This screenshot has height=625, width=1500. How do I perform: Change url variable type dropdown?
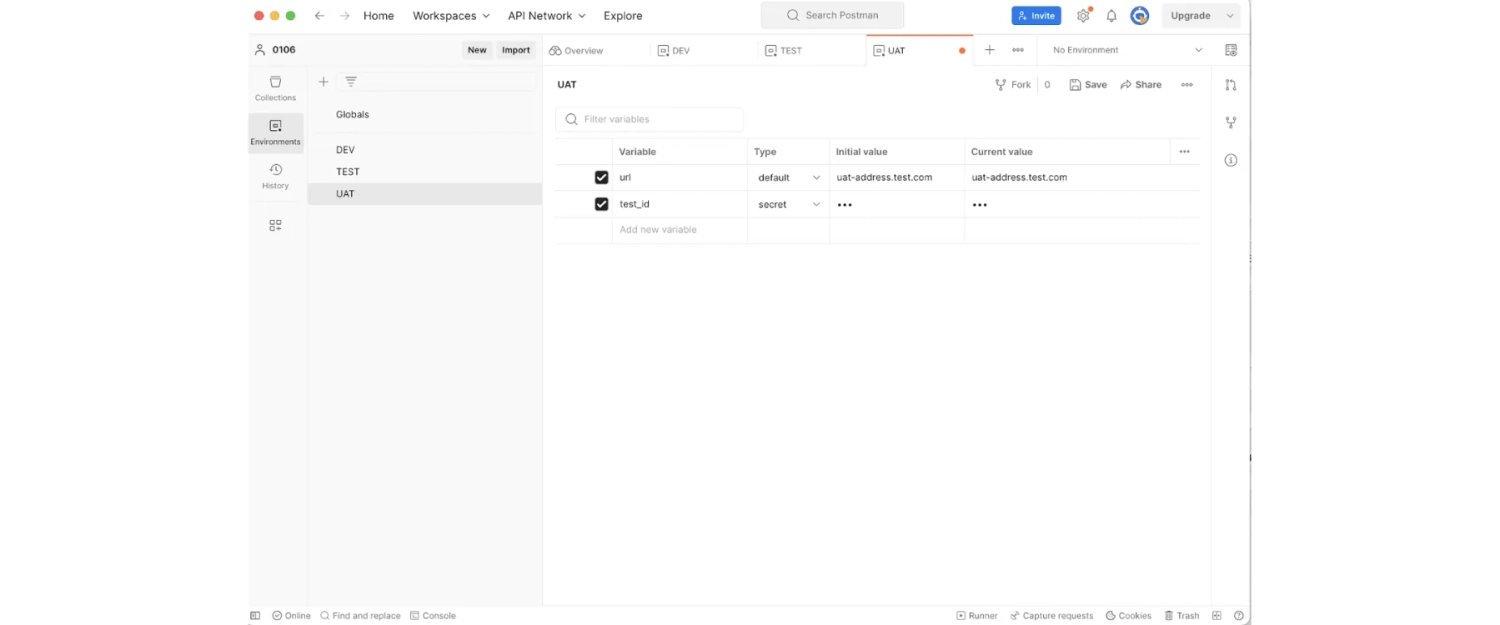point(788,177)
